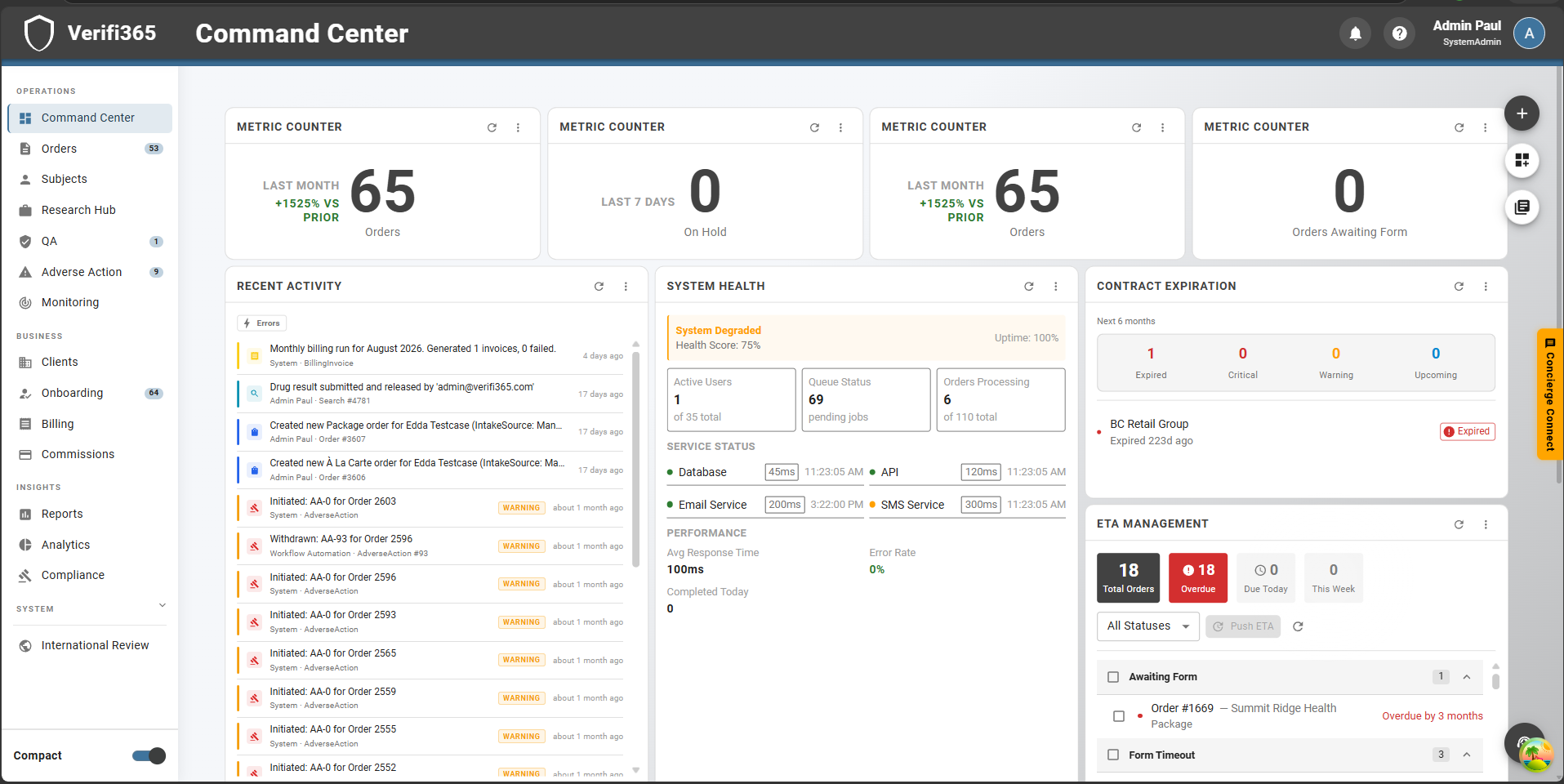Image resolution: width=1564 pixels, height=784 pixels.
Task: Open Subjects in the sidebar
Action: tap(90, 180)
